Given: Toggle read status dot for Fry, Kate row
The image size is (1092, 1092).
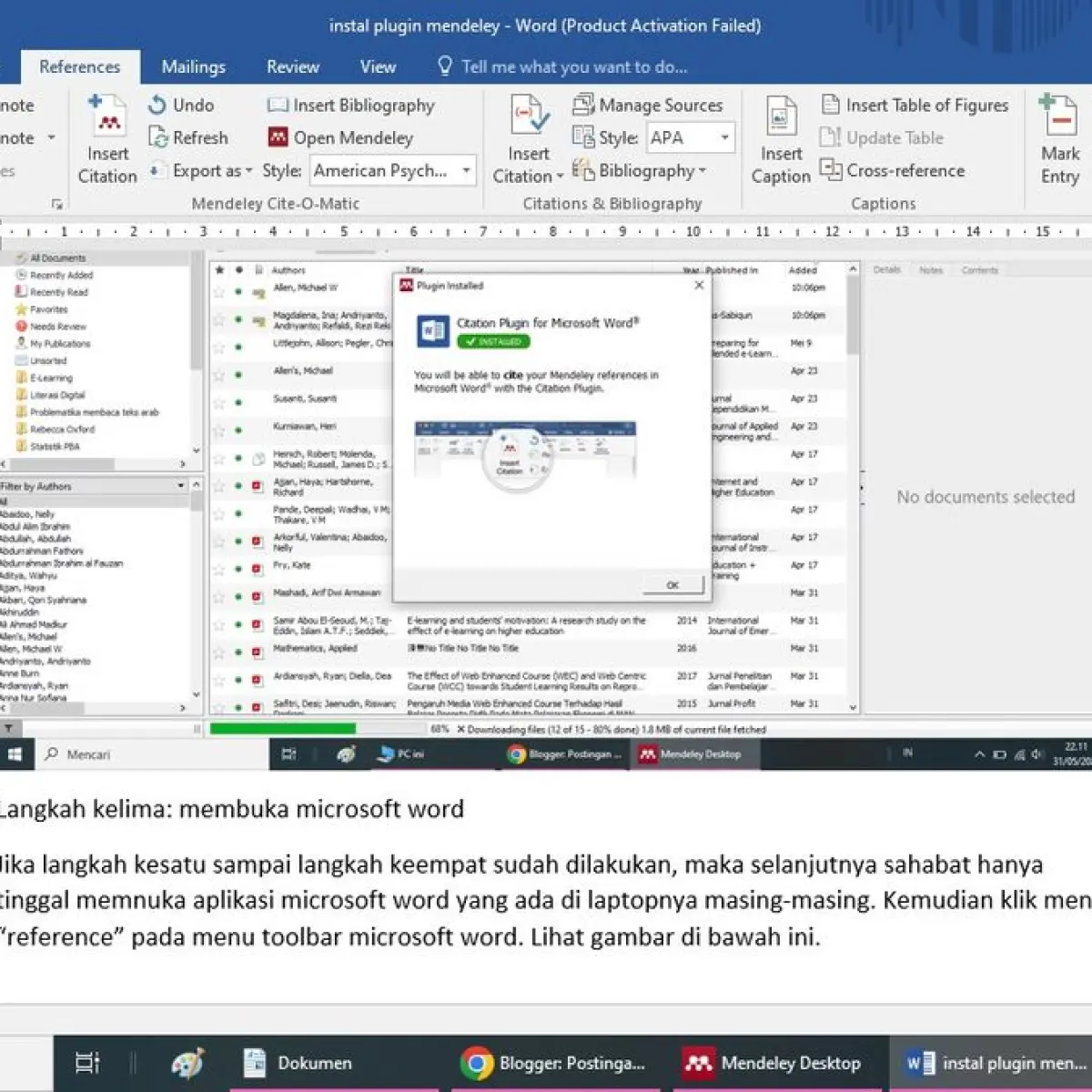Looking at the screenshot, I should tap(238, 569).
